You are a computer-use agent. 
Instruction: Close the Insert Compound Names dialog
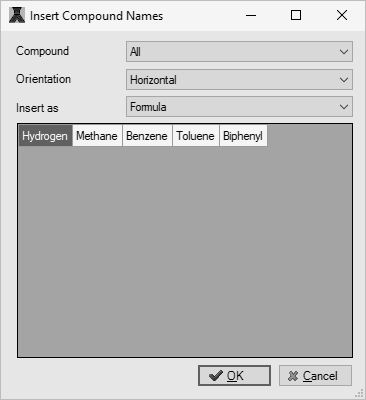click(342, 15)
